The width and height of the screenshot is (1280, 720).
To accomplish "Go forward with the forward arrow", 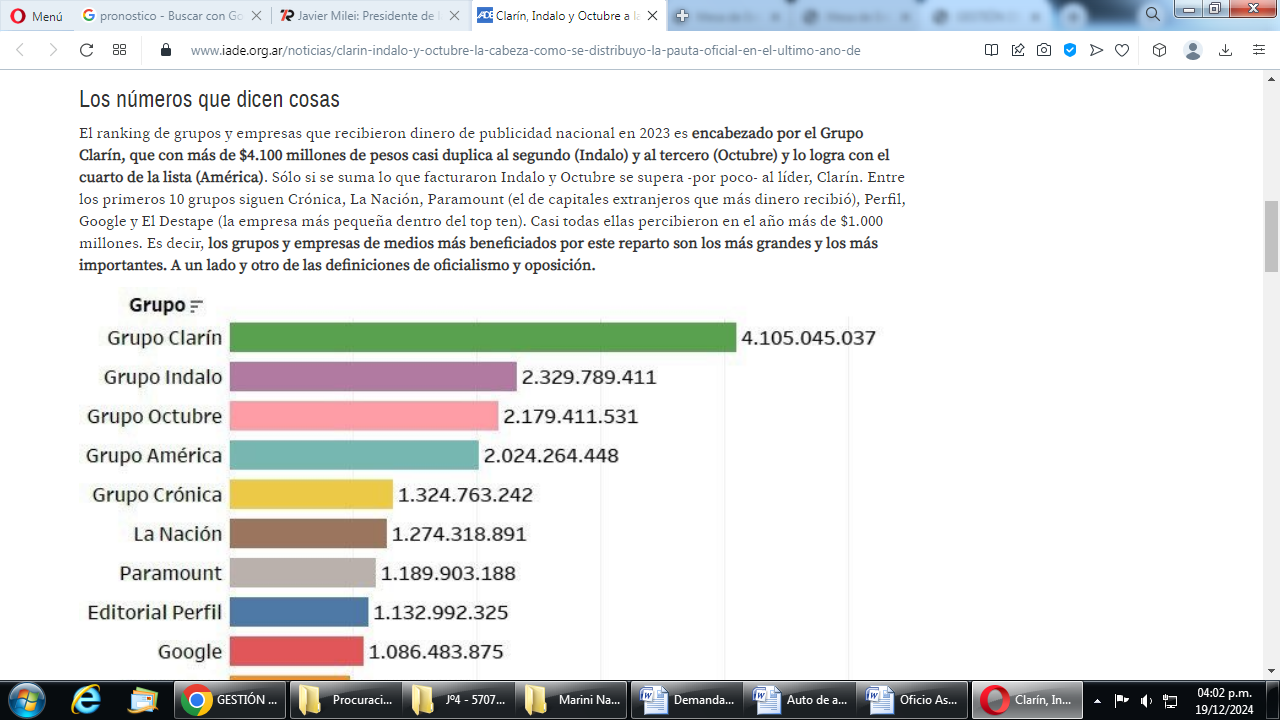I will [x=53, y=50].
